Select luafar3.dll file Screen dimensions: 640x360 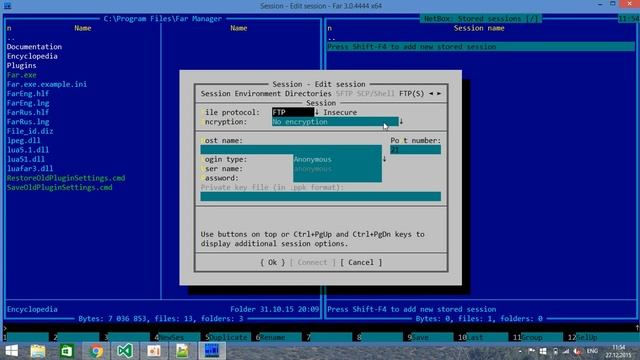pos(30,169)
